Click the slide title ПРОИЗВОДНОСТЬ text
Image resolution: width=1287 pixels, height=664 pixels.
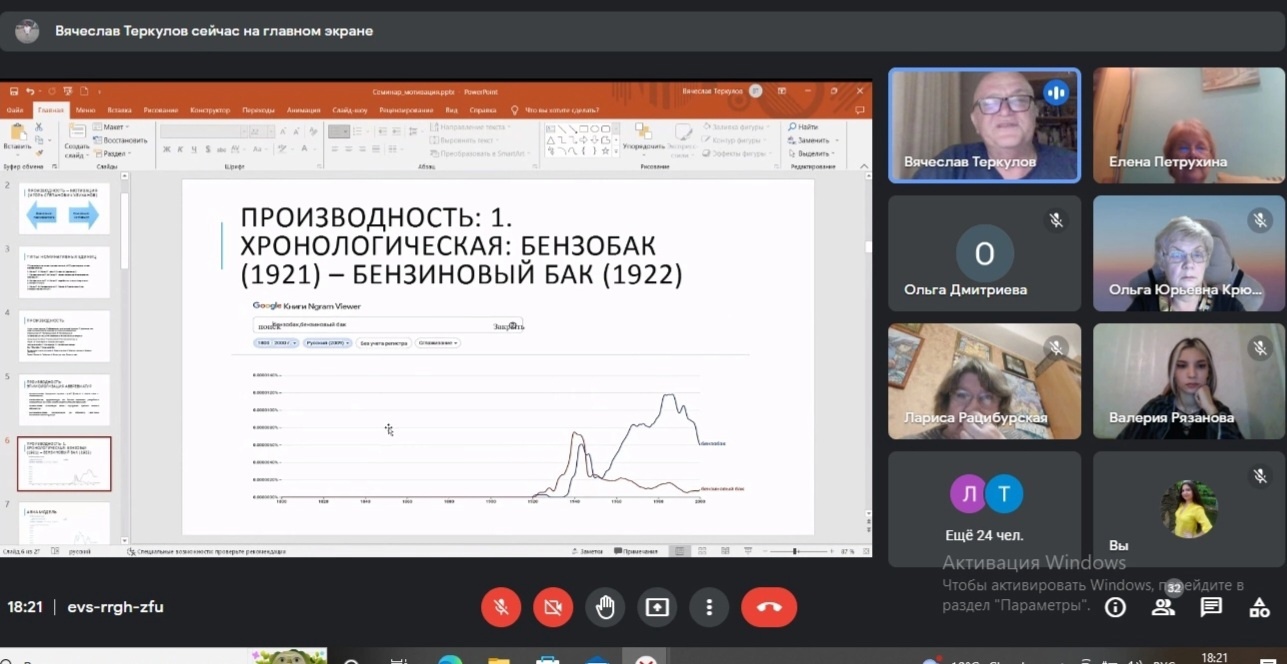pyautogui.click(x=460, y=246)
